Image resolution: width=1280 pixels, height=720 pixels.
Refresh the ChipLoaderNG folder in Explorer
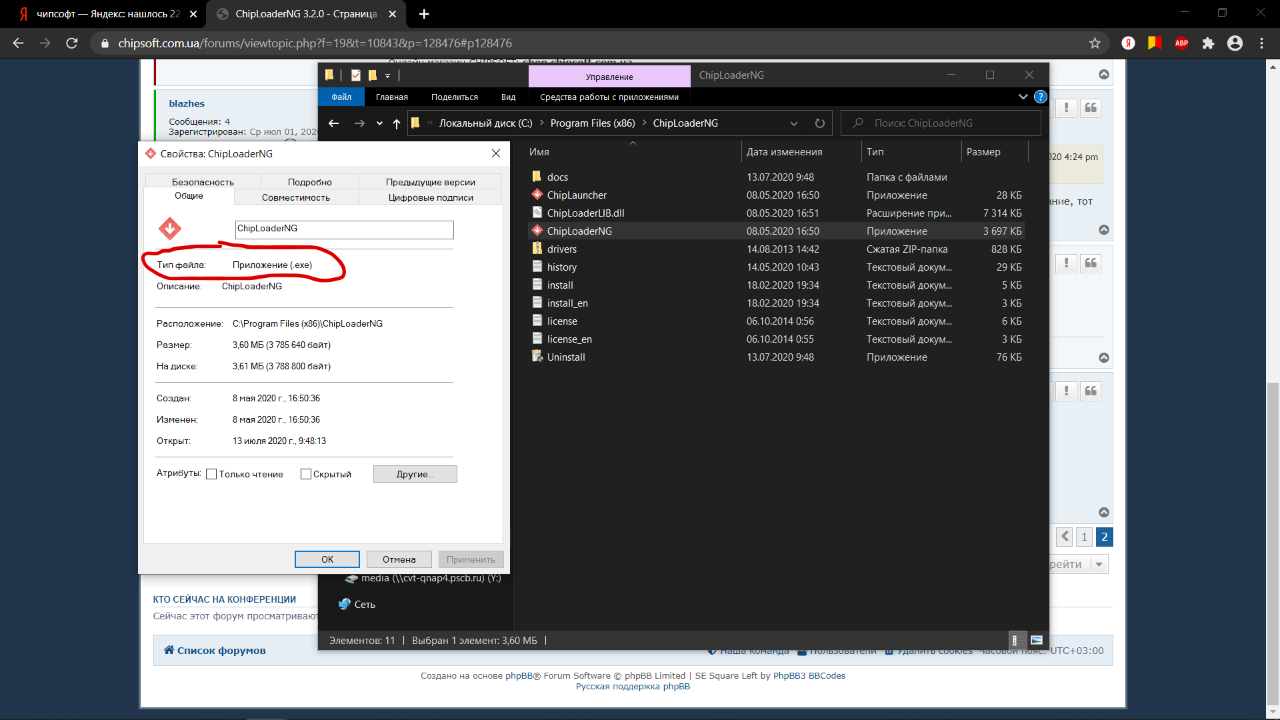(820, 123)
